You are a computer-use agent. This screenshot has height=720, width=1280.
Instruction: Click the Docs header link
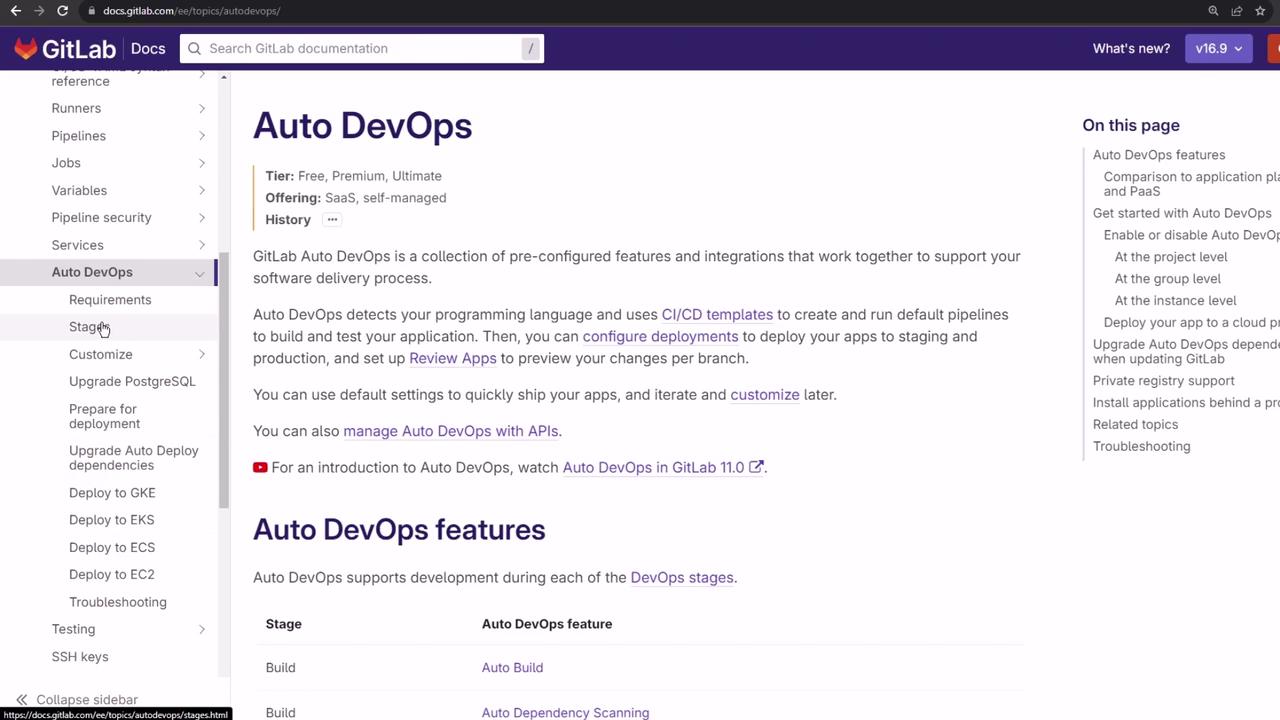coord(148,48)
